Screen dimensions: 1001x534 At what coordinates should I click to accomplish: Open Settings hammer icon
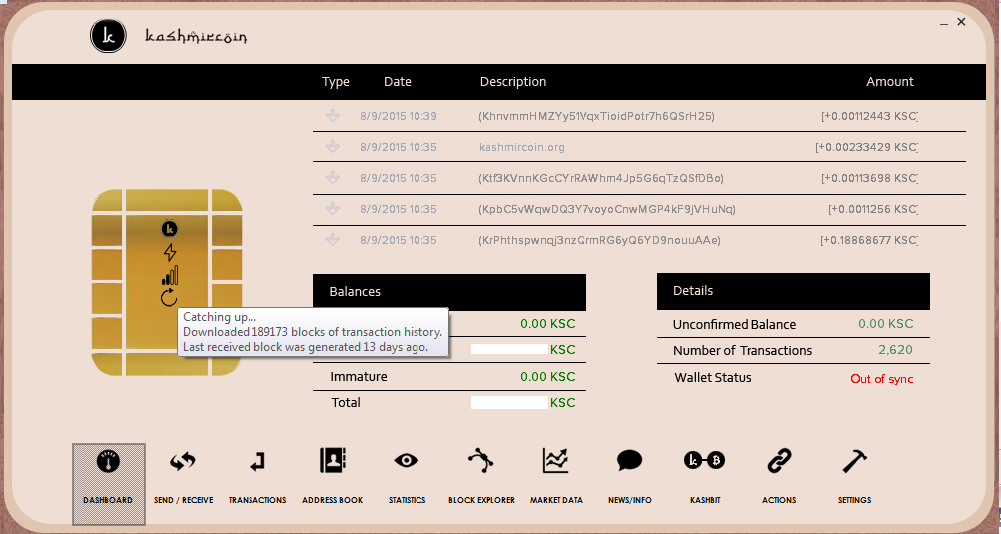tap(854, 476)
